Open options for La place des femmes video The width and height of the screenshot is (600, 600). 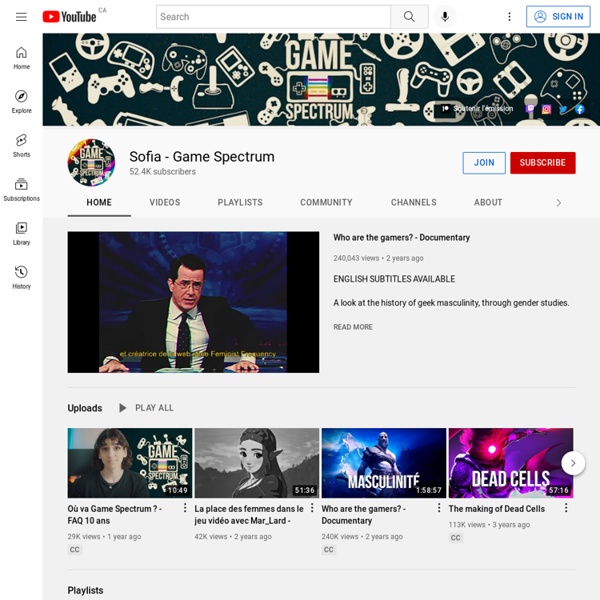[x=312, y=508]
